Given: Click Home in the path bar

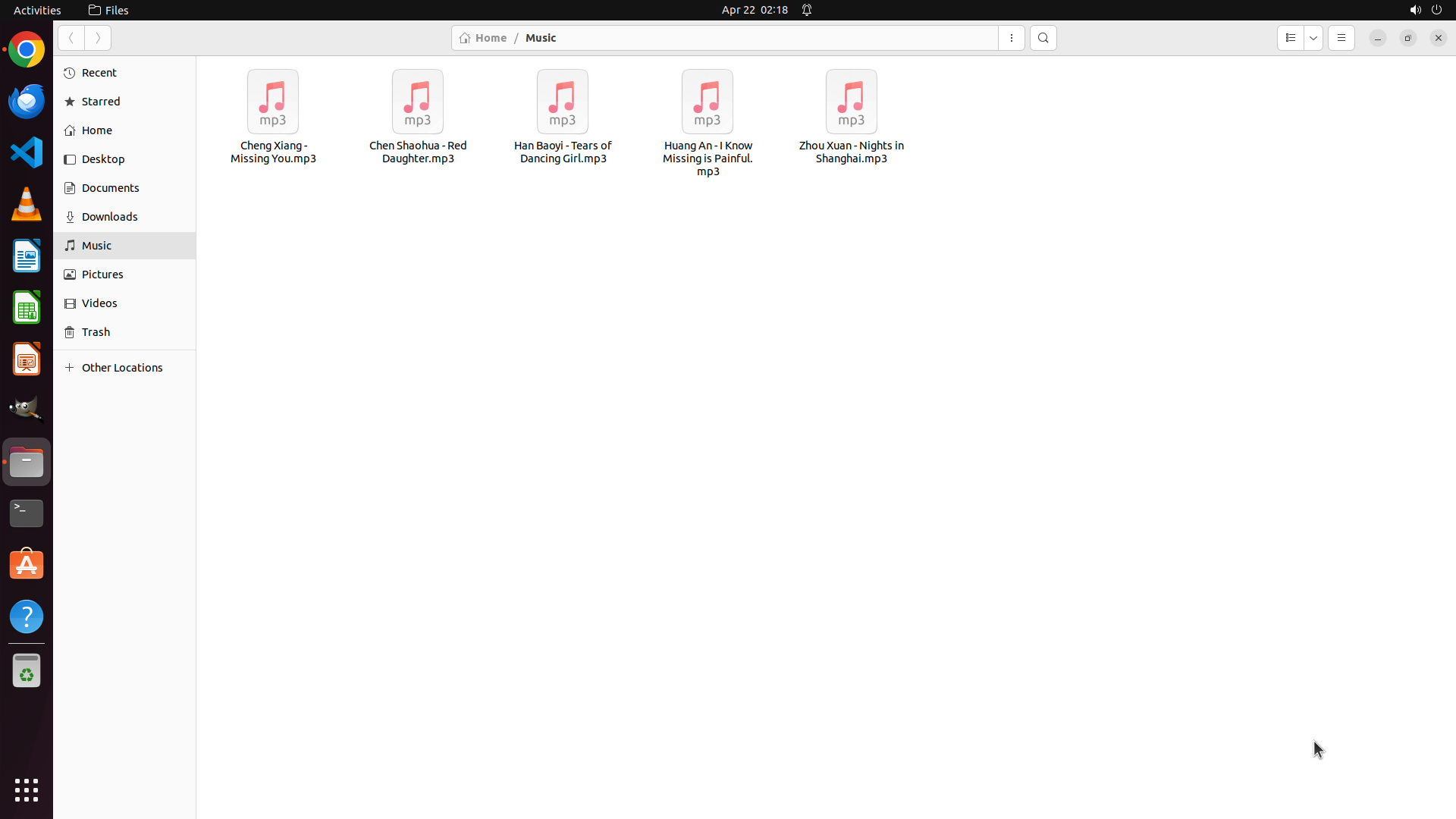Looking at the screenshot, I should (484, 38).
